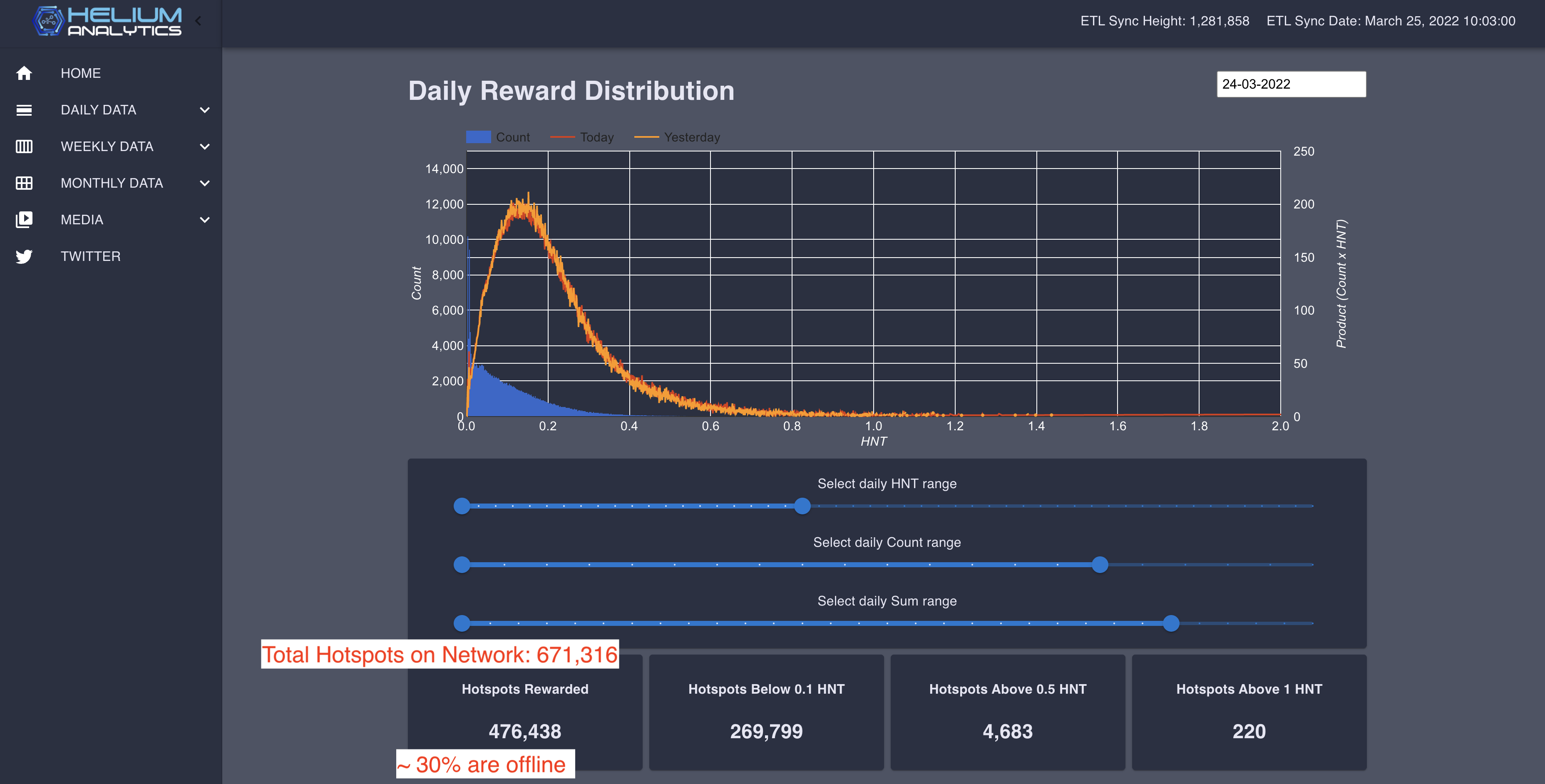Click the Home house icon
This screenshot has width=1545, height=784.
[24, 73]
